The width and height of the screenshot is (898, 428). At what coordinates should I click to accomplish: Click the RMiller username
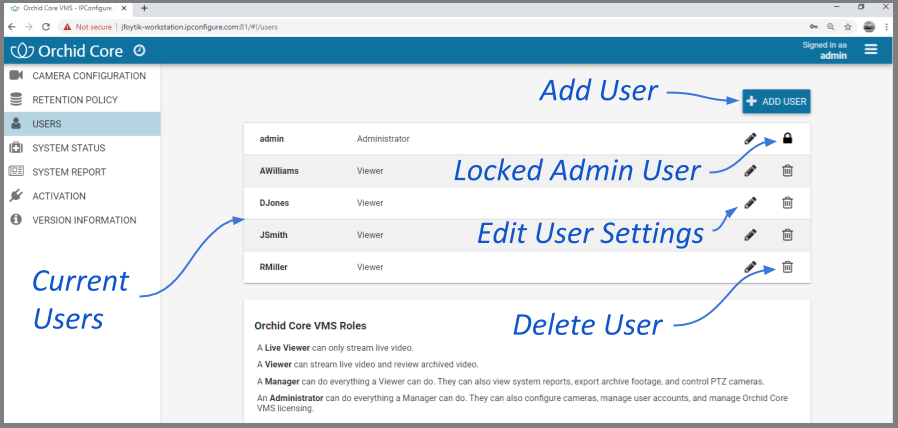pyautogui.click(x=273, y=267)
